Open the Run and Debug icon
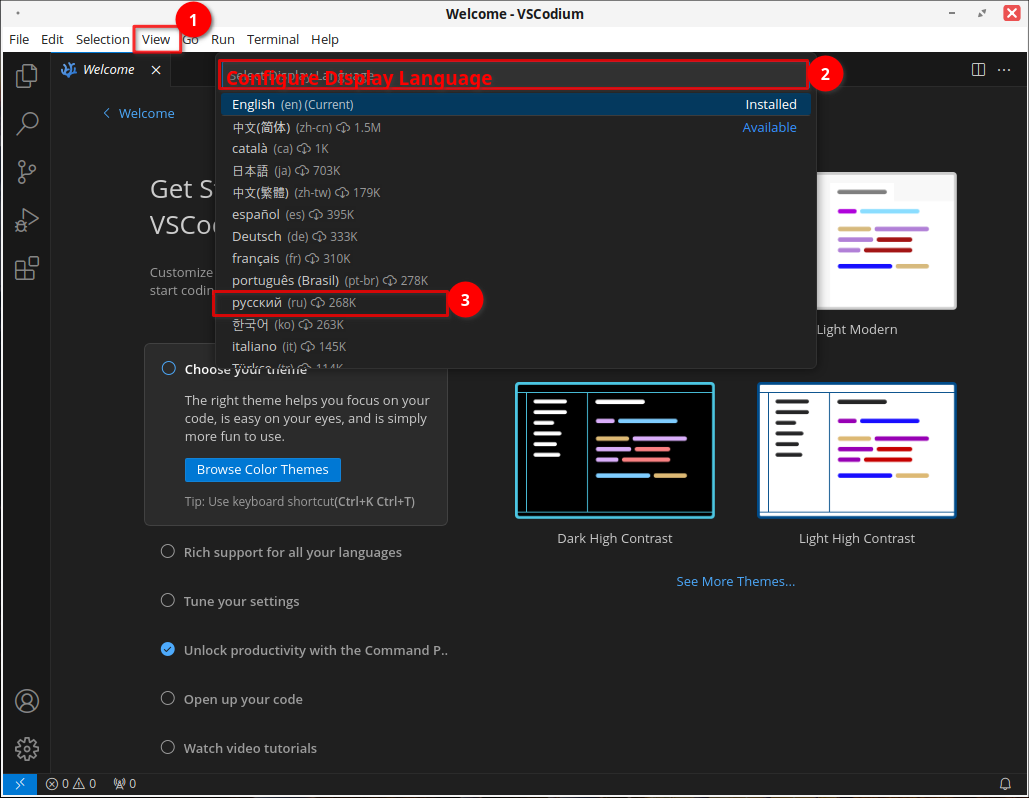Viewport: 1029px width, 798px height. tap(27, 220)
